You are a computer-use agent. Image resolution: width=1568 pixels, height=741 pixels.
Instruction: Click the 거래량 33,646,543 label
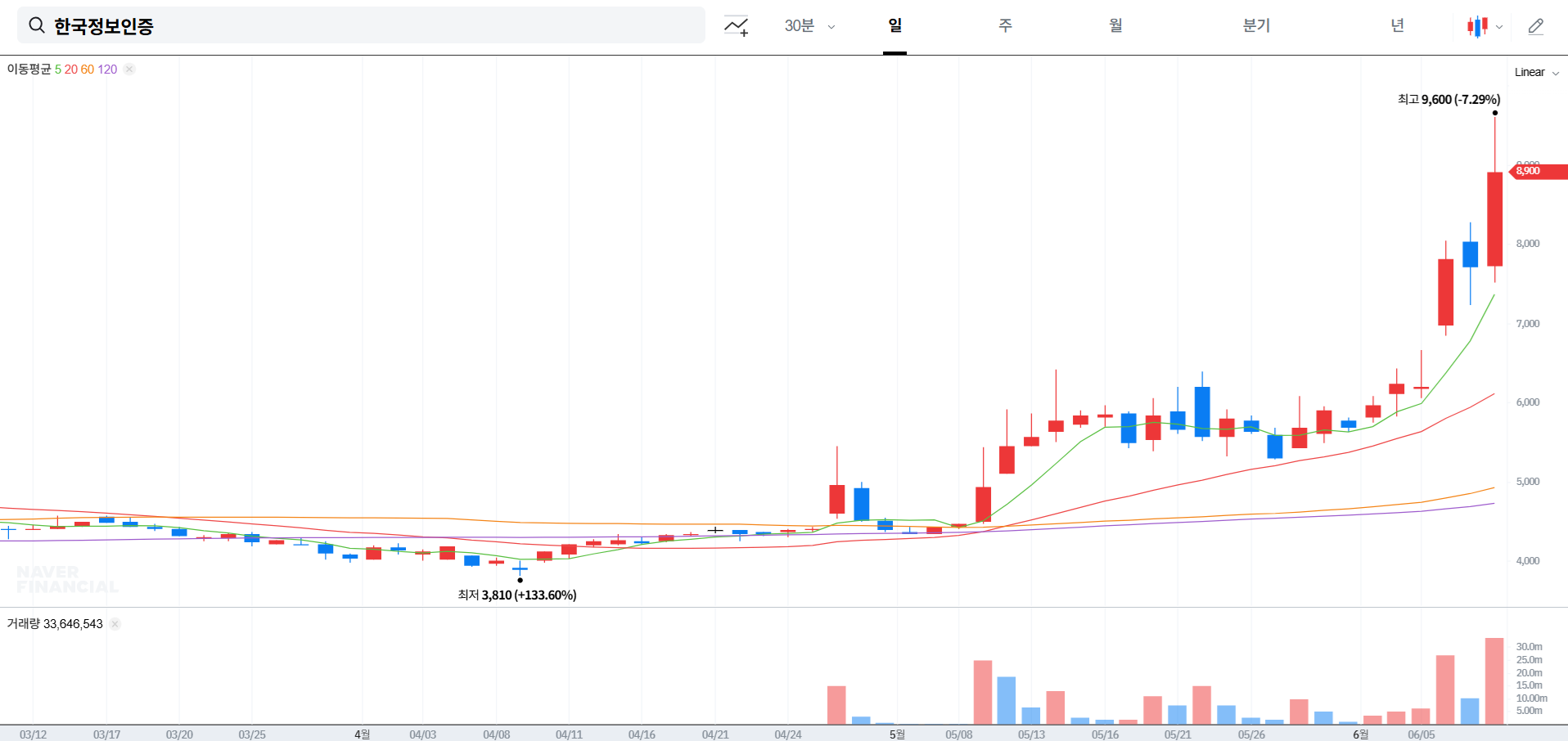coord(55,624)
